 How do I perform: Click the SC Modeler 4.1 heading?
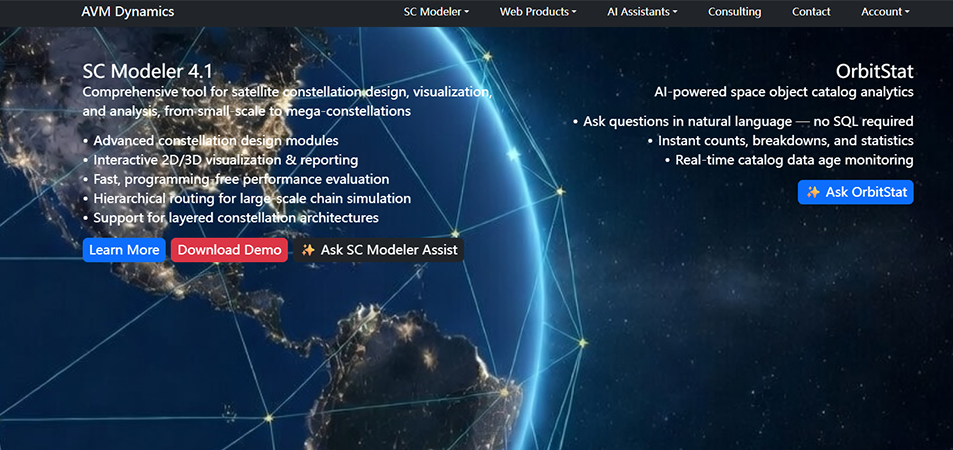pyautogui.click(x=148, y=71)
